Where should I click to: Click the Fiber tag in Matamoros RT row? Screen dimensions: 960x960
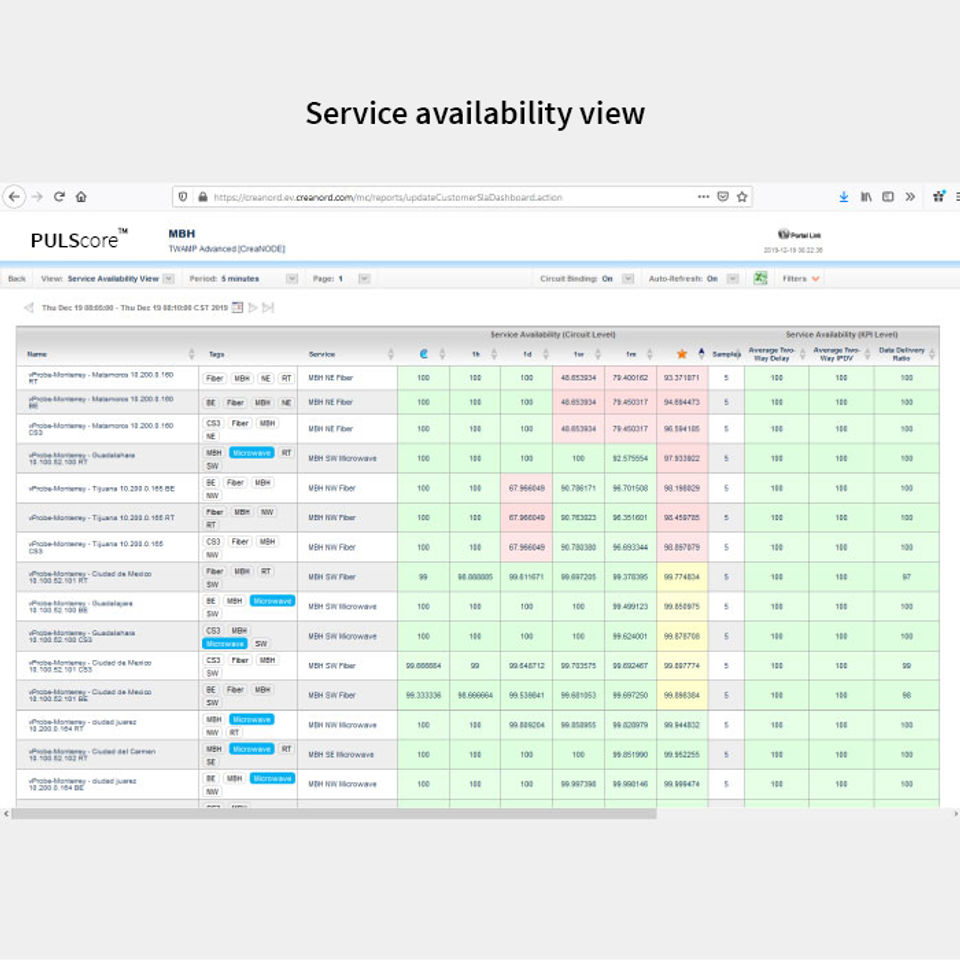(x=215, y=378)
